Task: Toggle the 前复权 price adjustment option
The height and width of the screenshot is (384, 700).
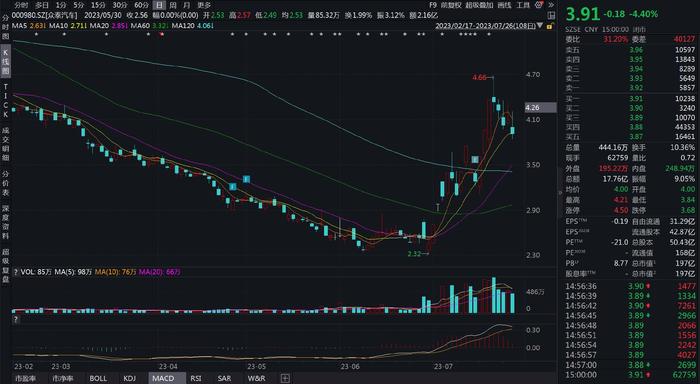Action: tap(450, 5)
